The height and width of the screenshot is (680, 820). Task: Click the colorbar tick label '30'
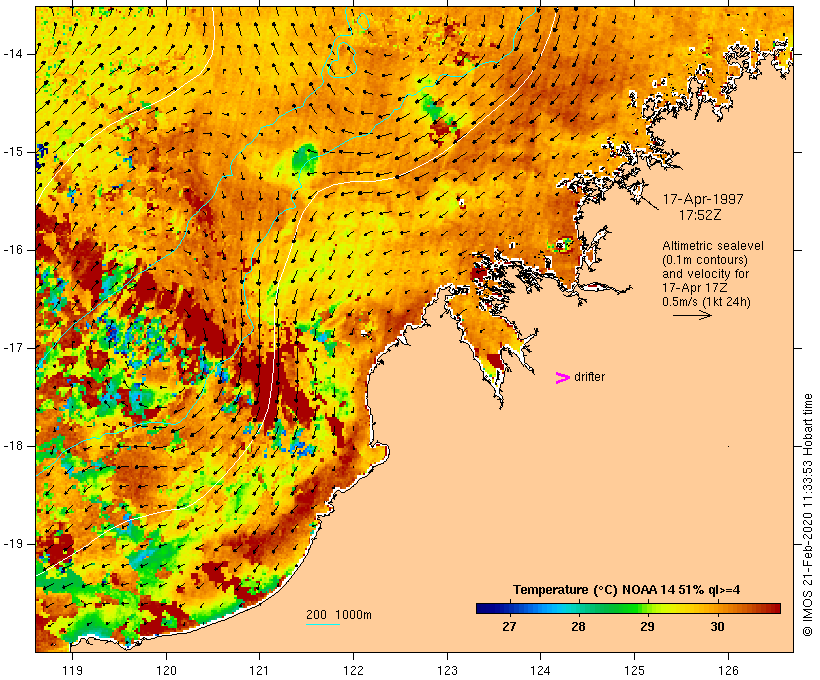click(x=717, y=627)
